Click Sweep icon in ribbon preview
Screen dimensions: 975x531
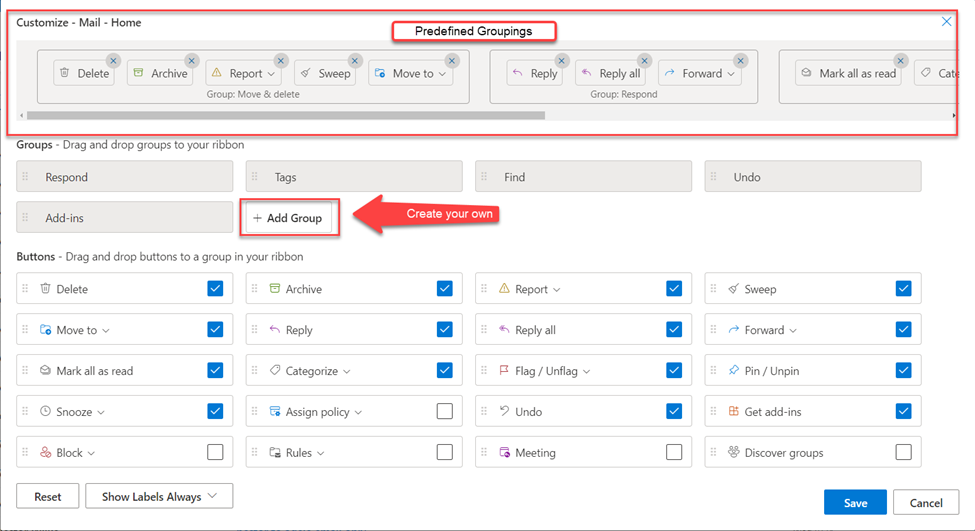pos(305,73)
